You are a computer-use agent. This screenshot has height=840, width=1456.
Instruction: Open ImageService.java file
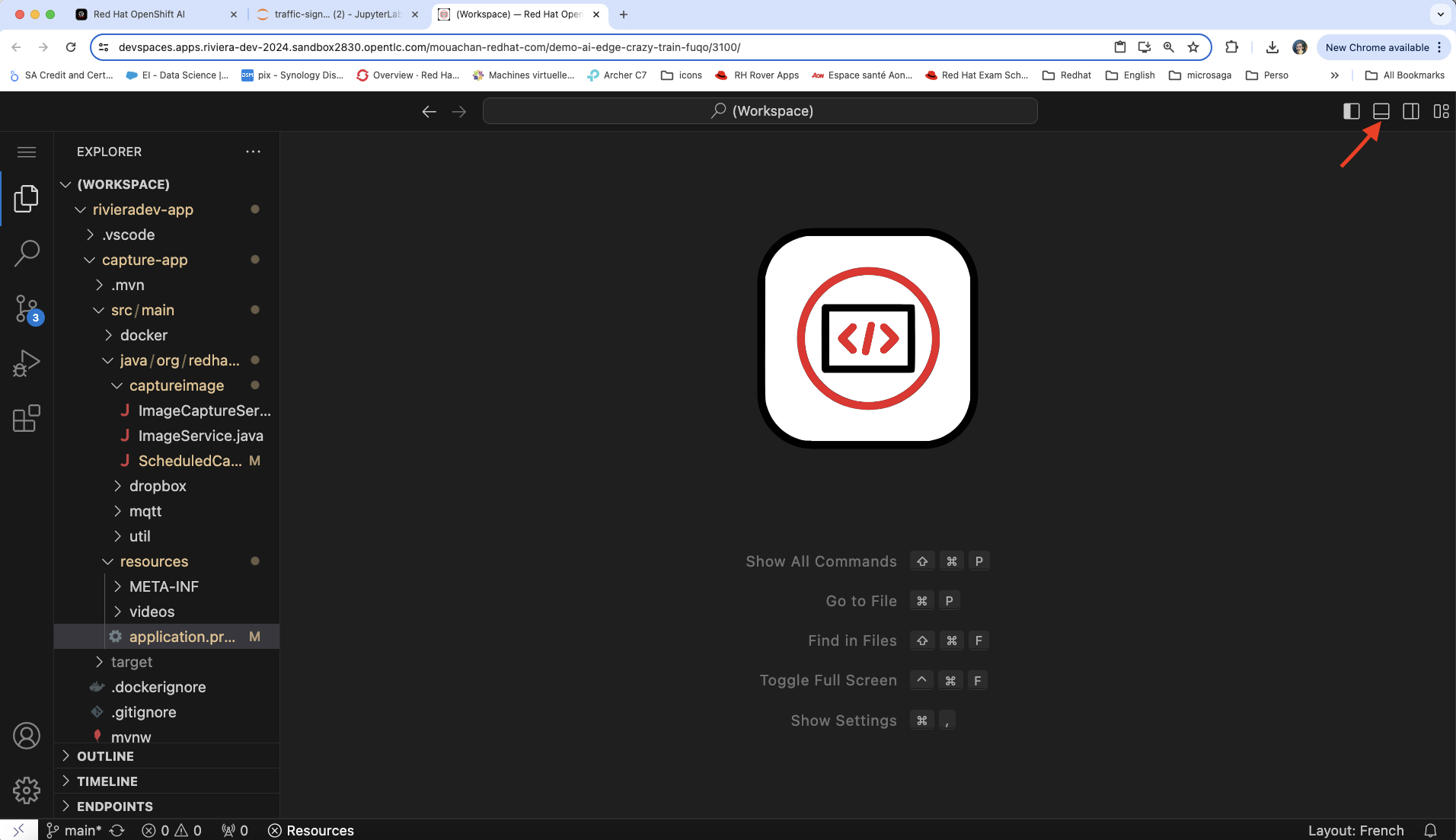pos(200,436)
